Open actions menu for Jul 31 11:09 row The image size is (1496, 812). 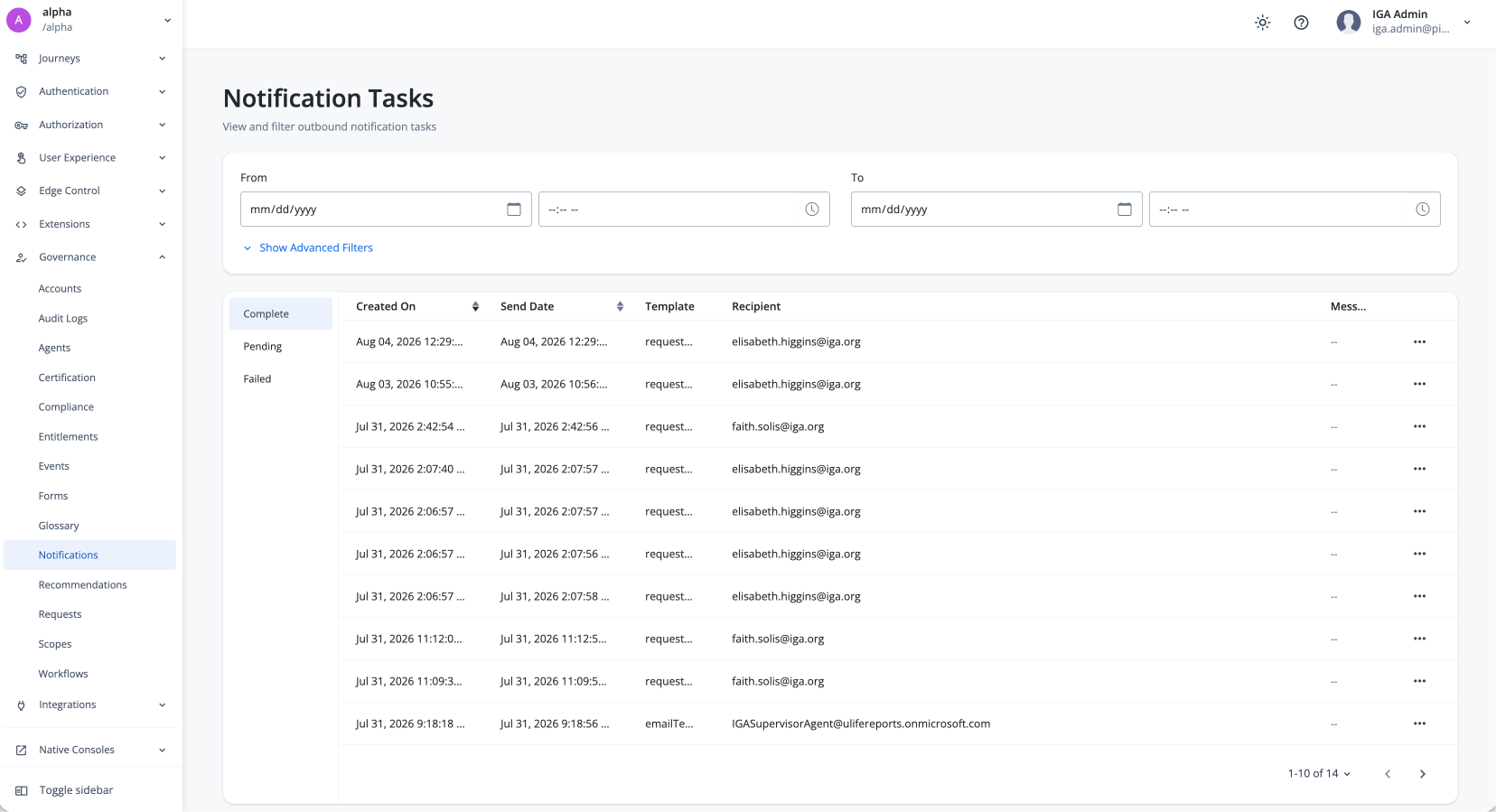tap(1419, 682)
